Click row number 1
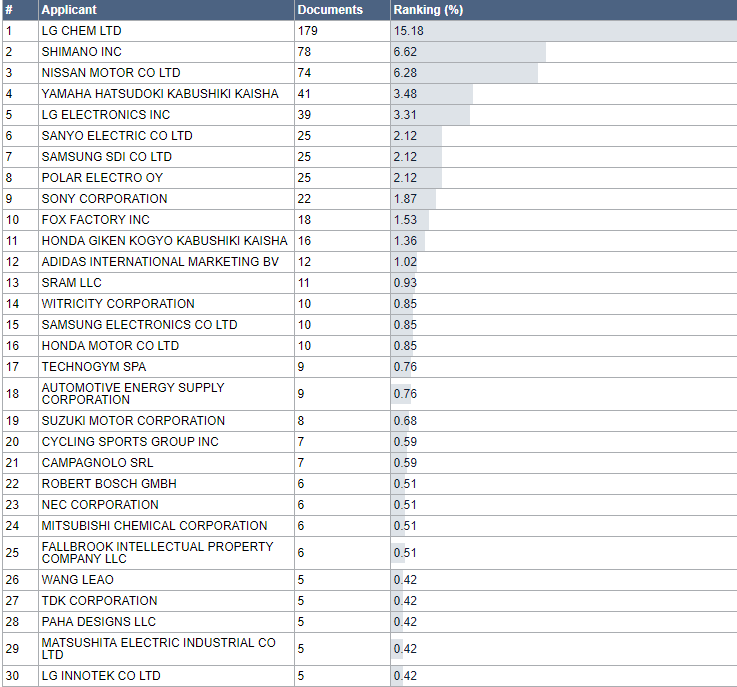 [9, 31]
